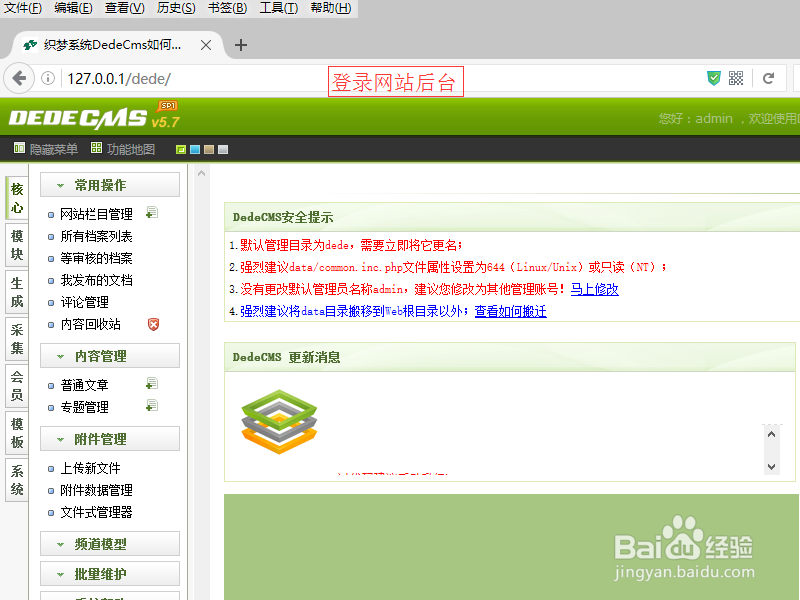Switch to the 会员 side tab
This screenshot has width=800, height=600.
pyautogui.click(x=17, y=386)
